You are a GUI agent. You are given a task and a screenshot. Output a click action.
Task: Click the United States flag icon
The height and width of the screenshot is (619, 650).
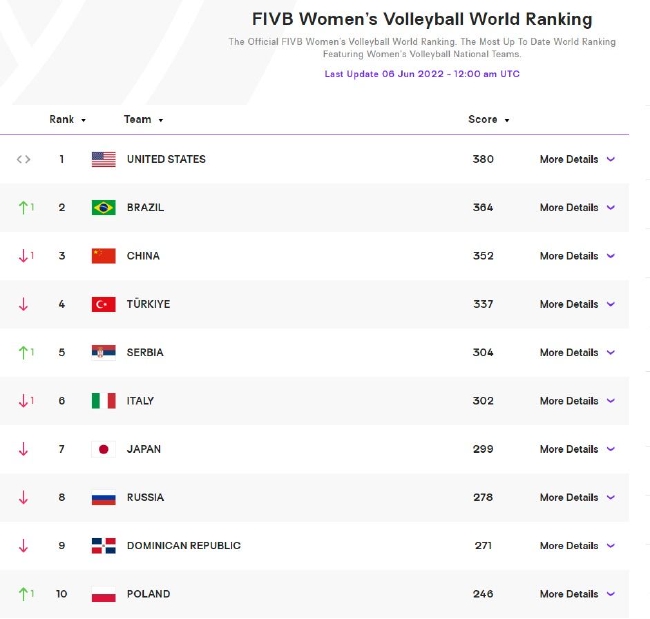coord(104,159)
